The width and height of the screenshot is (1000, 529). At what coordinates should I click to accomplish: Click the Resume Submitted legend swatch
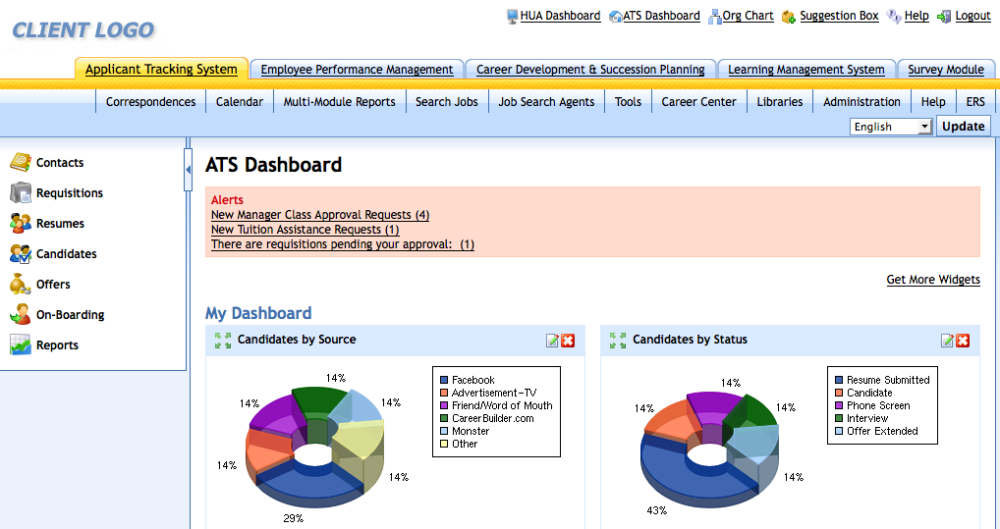point(839,380)
